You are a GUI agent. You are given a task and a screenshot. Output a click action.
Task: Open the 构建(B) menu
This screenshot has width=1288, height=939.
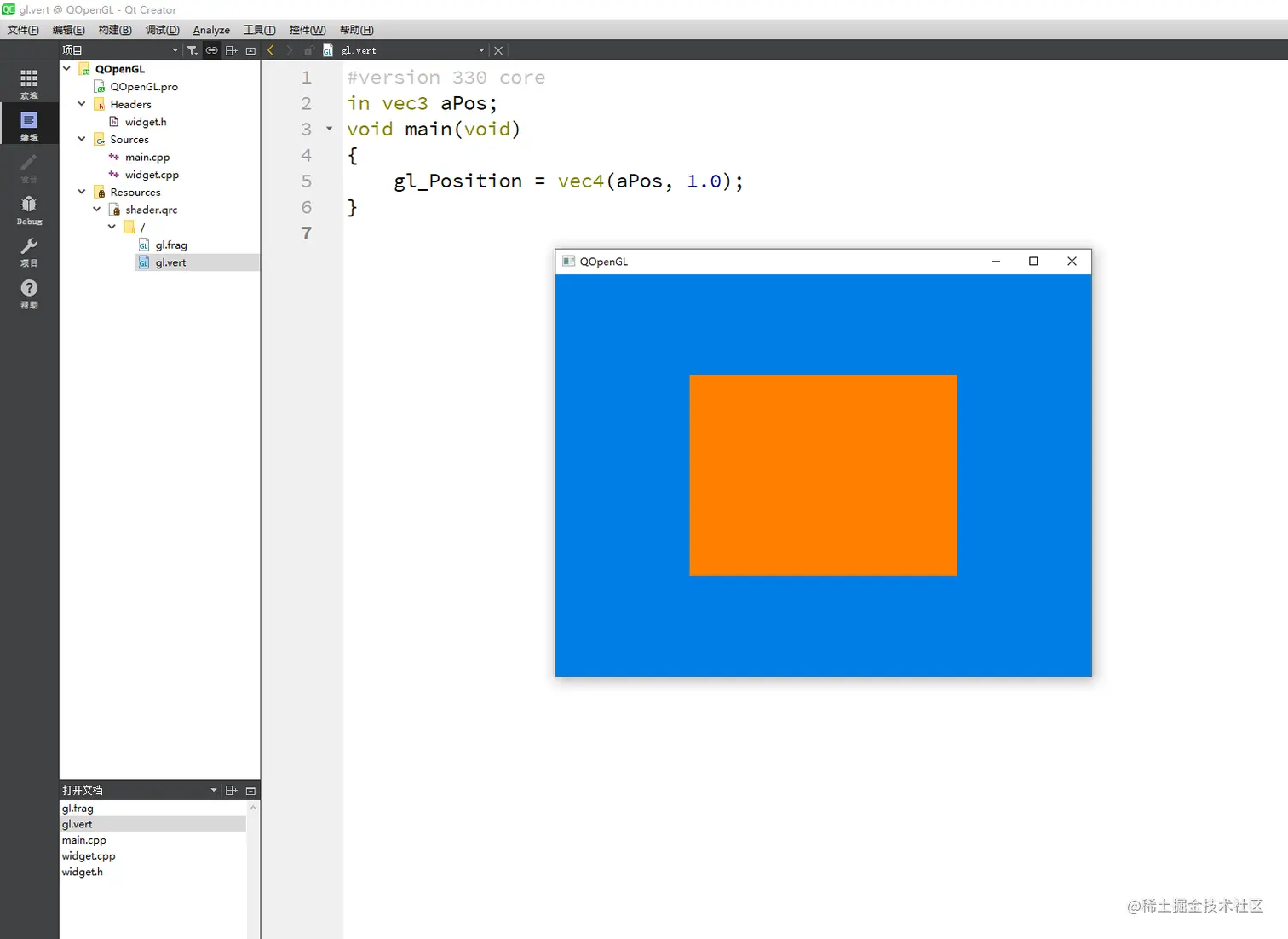pos(115,30)
